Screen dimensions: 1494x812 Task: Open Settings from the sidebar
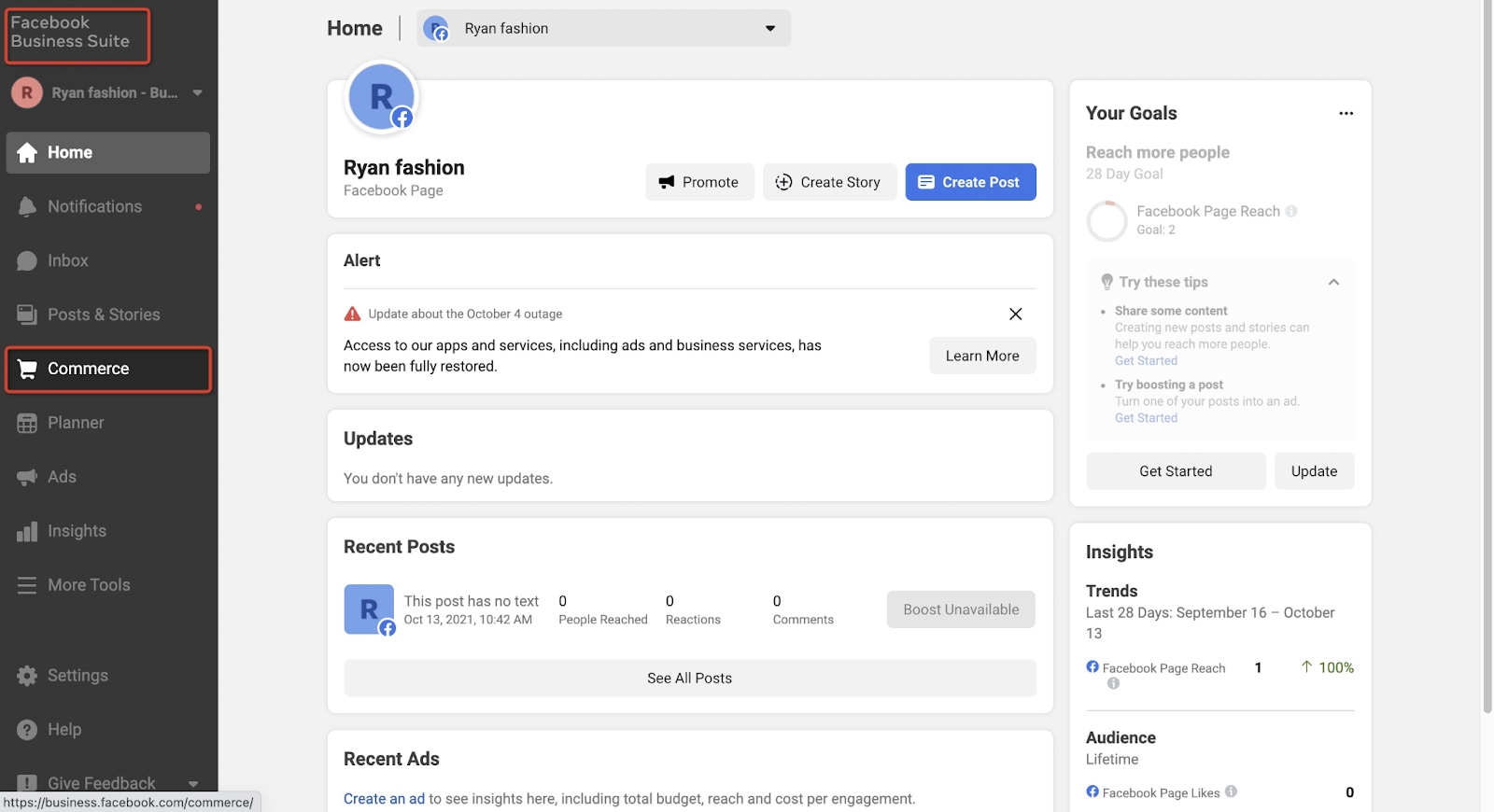tap(108, 676)
